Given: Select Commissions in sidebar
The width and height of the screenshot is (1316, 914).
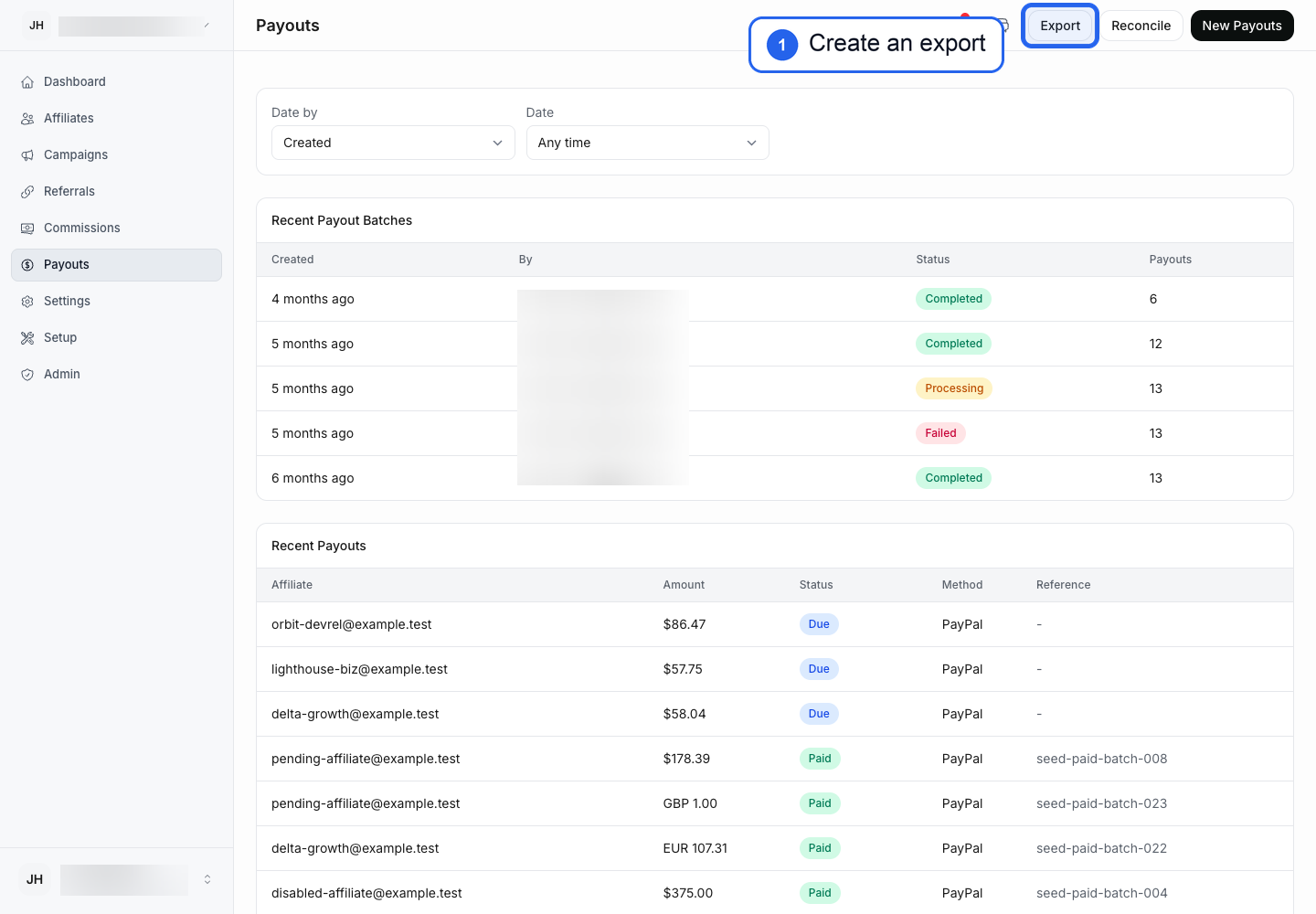Looking at the screenshot, I should click(116, 228).
